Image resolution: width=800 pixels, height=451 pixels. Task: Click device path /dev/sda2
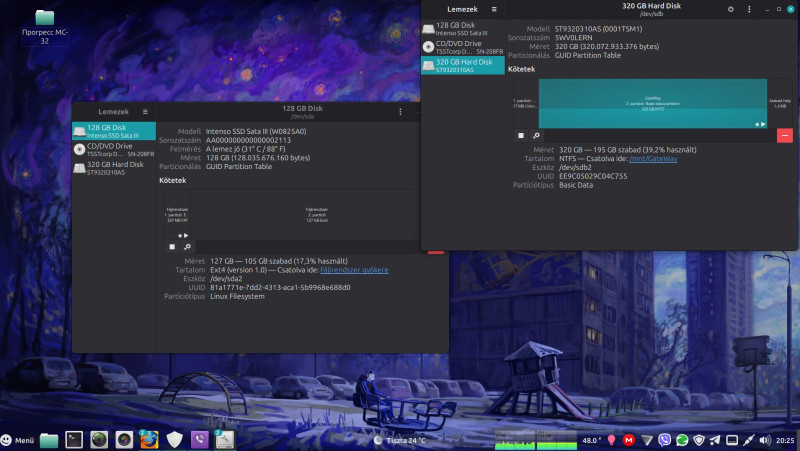pyautogui.click(x=226, y=279)
